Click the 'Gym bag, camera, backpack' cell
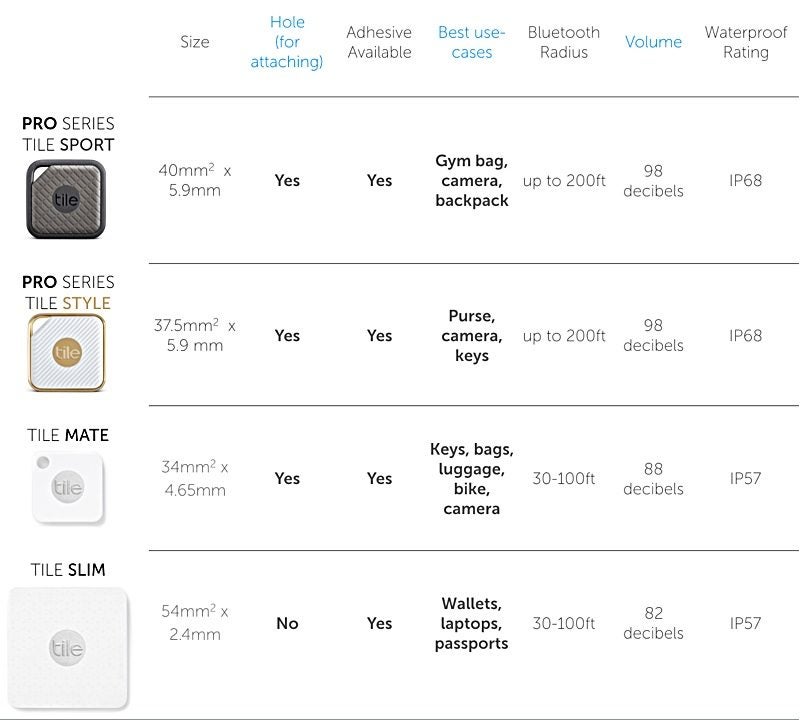800x720 pixels. coord(471,181)
